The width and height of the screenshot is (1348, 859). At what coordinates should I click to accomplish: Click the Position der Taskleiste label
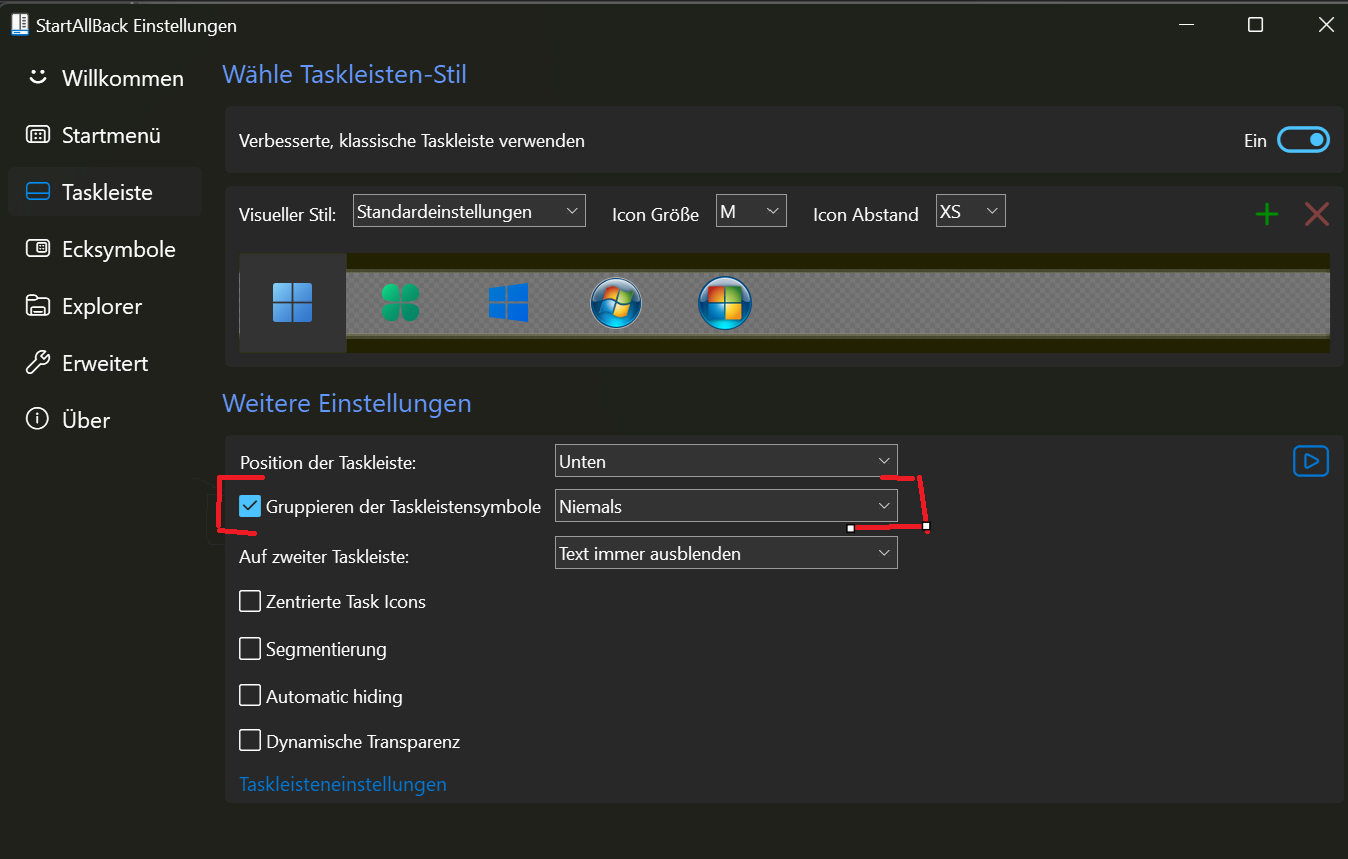pyautogui.click(x=328, y=462)
